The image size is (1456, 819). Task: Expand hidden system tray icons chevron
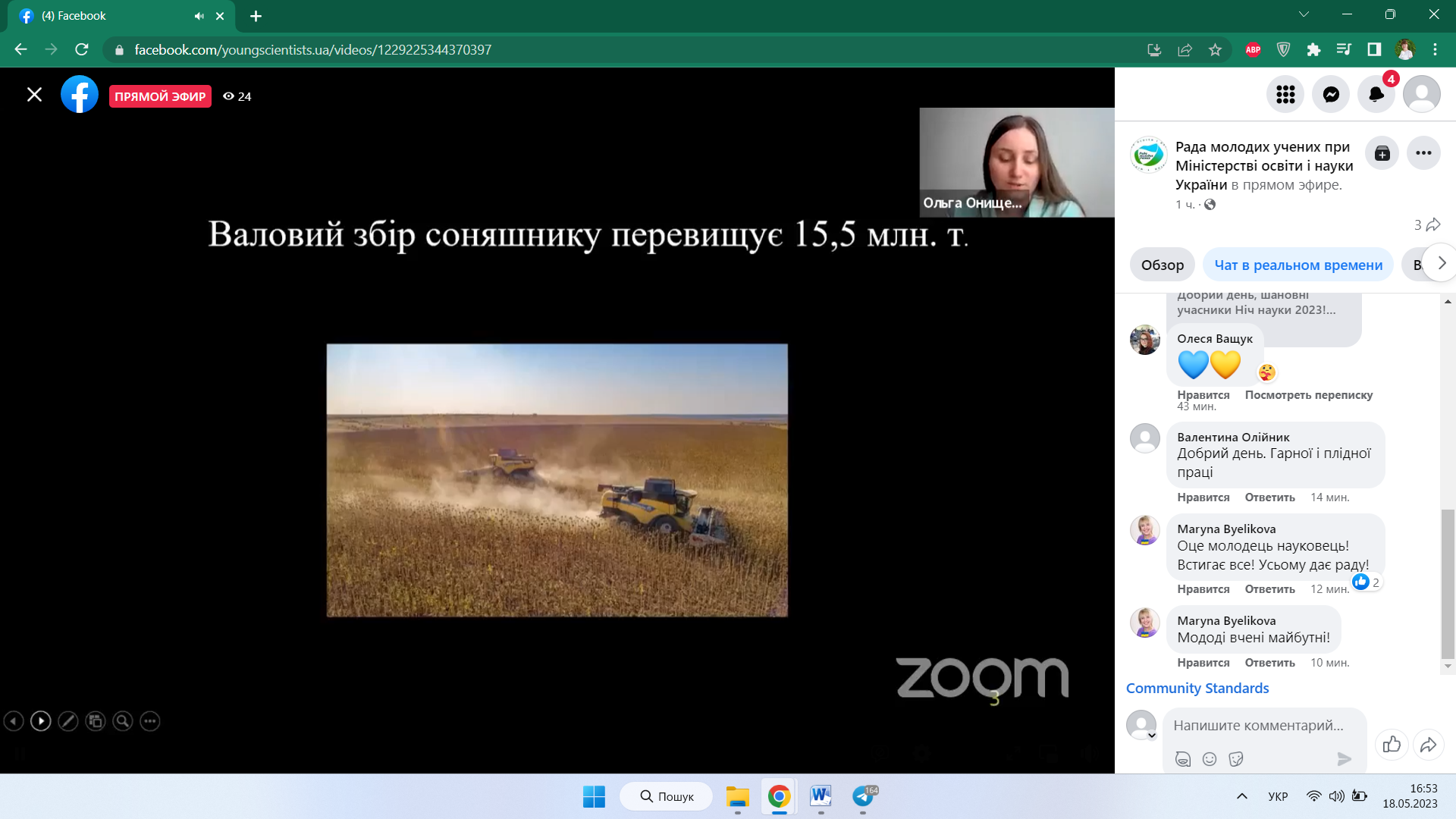1241,796
